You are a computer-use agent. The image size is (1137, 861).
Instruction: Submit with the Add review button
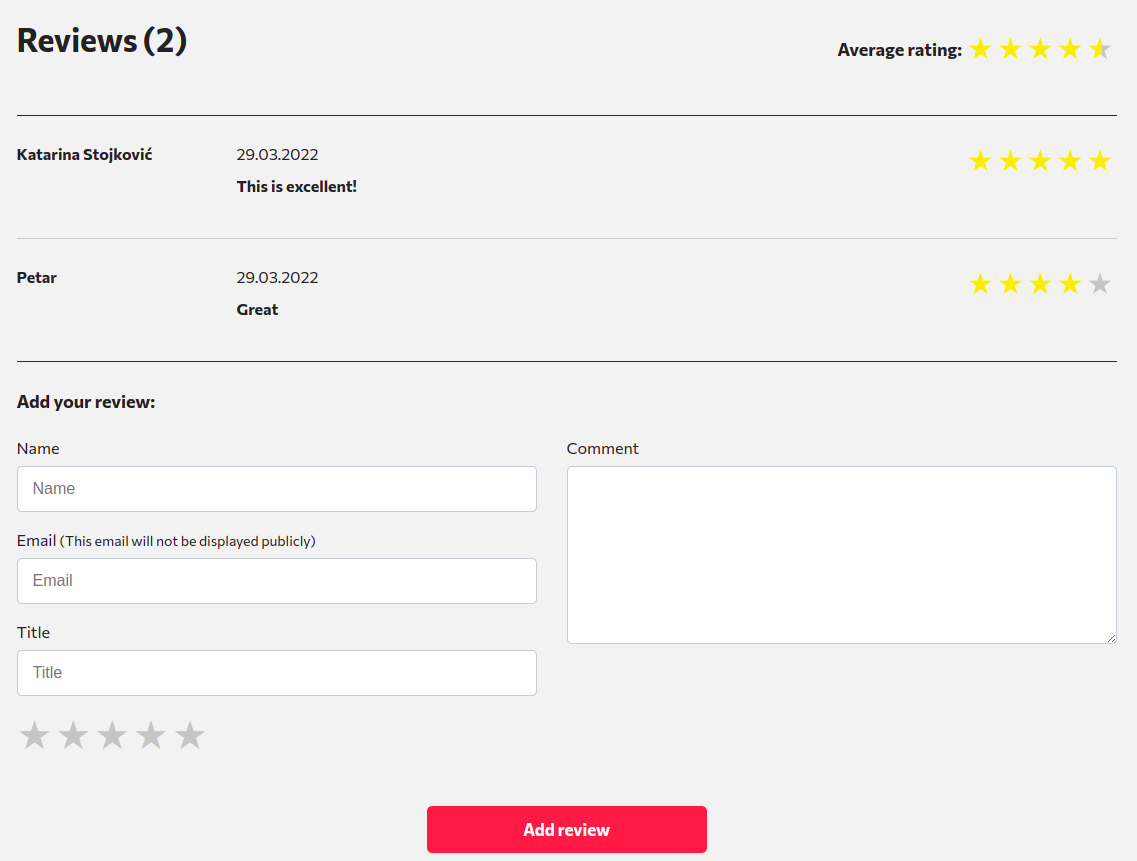click(x=566, y=830)
